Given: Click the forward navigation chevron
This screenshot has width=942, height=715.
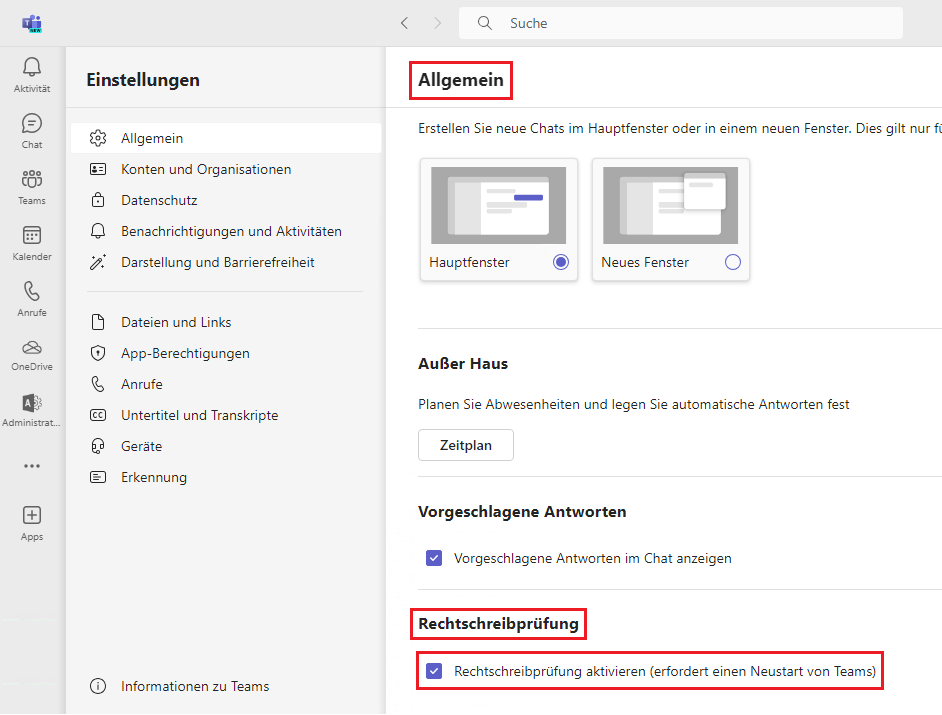Looking at the screenshot, I should pyautogui.click(x=438, y=23).
